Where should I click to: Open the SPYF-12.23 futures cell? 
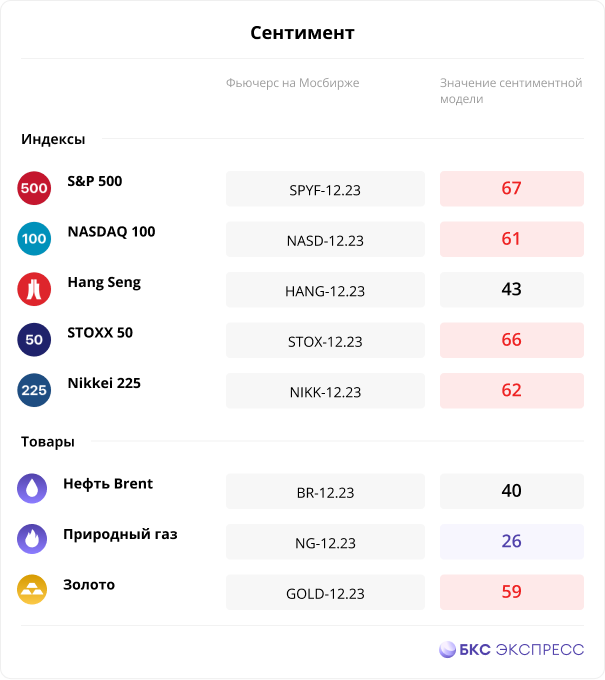click(x=325, y=189)
